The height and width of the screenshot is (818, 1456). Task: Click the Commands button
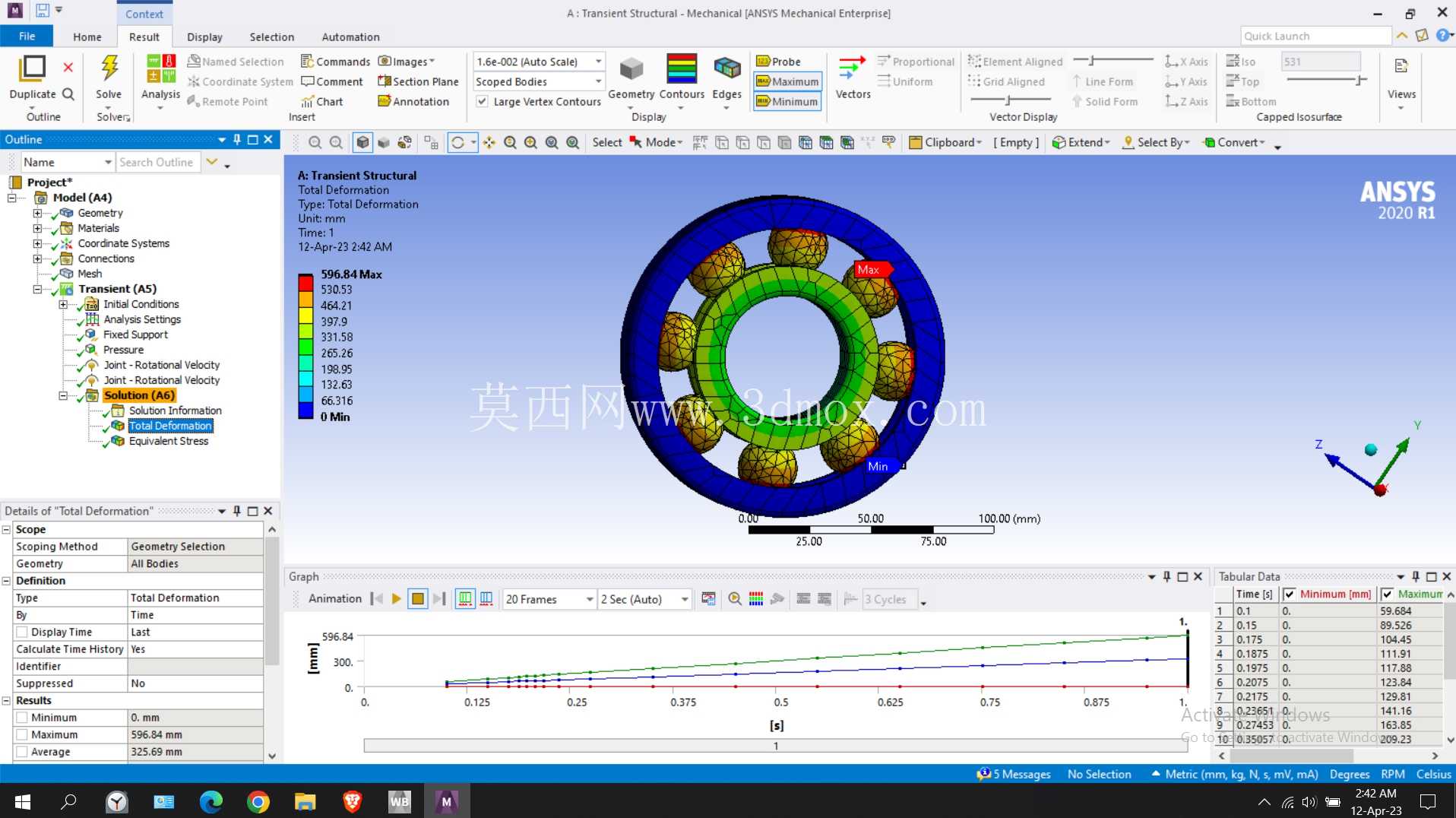click(x=335, y=62)
